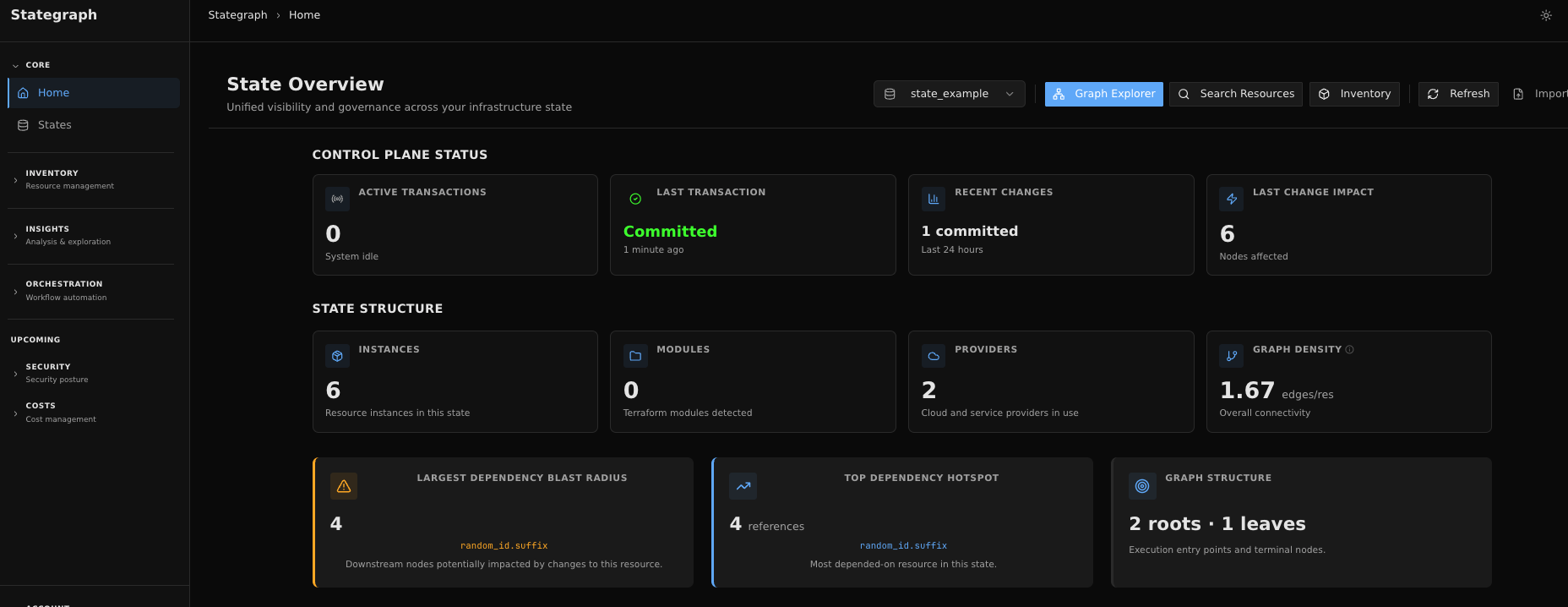Click the circular arrows icon on Refresh

(1433, 94)
